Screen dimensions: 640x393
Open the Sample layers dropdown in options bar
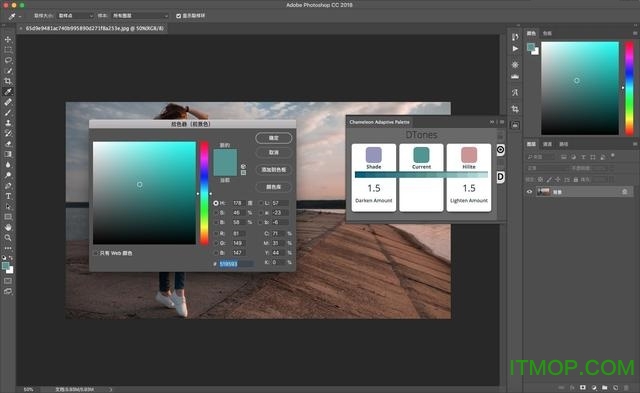point(140,16)
